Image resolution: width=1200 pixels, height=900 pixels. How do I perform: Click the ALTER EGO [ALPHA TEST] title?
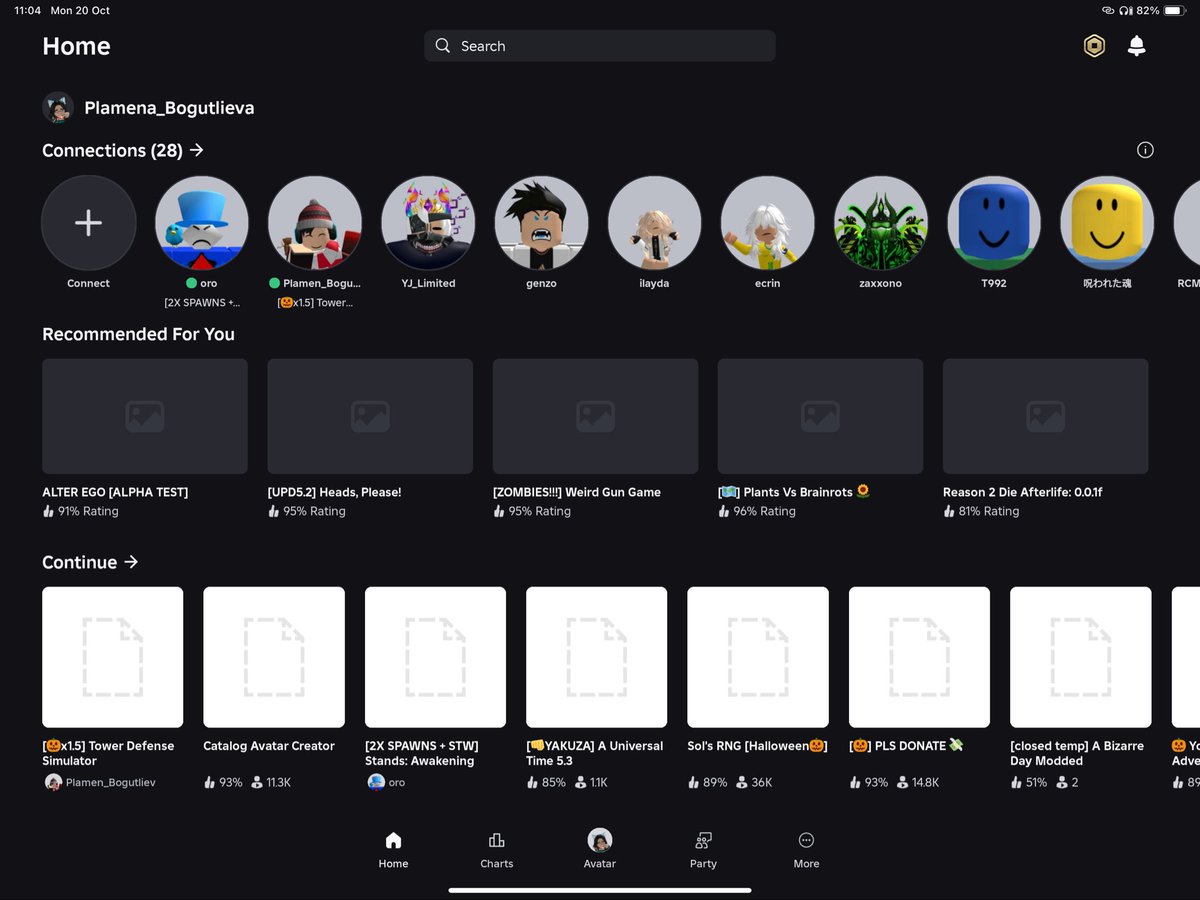pos(115,492)
